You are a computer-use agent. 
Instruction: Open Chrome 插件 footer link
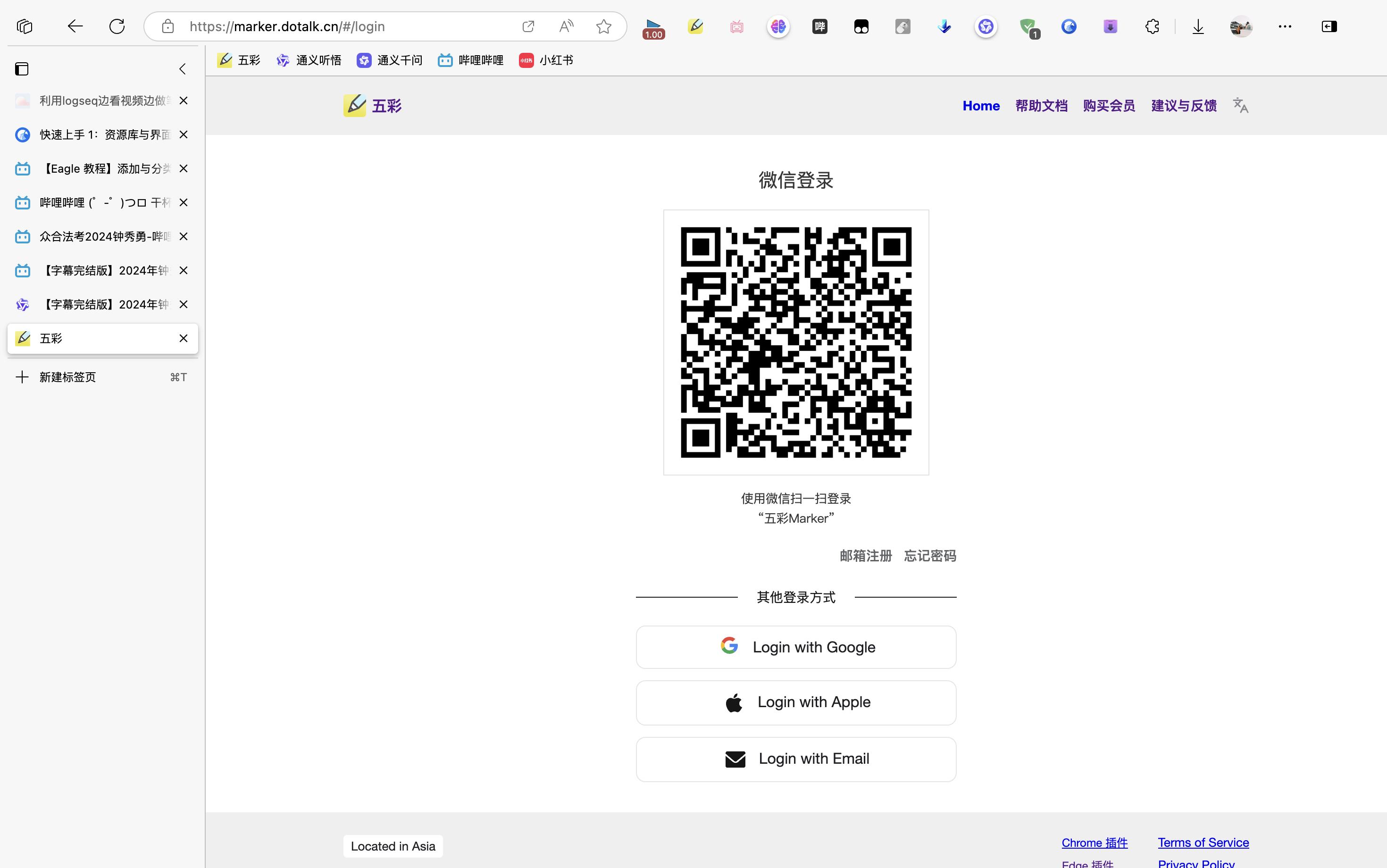(x=1094, y=842)
